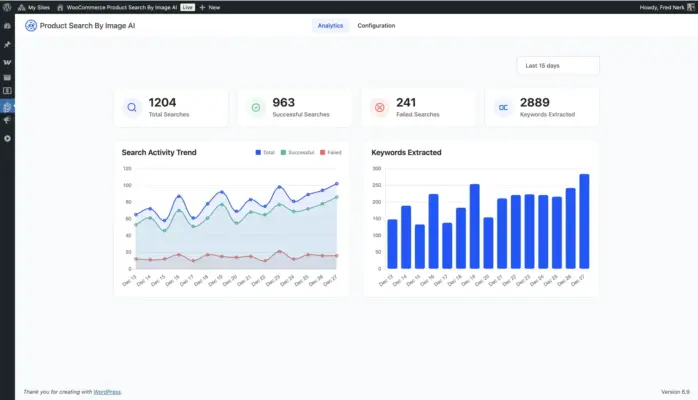The image size is (698, 400).
Task: Click the Dec 27 bar in Keywords Extracted
Action: tap(584, 221)
